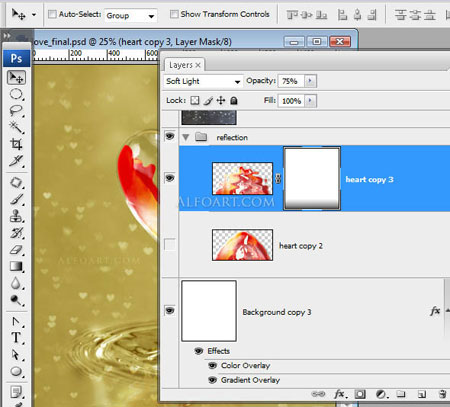Select the Crop tool

coord(16,144)
